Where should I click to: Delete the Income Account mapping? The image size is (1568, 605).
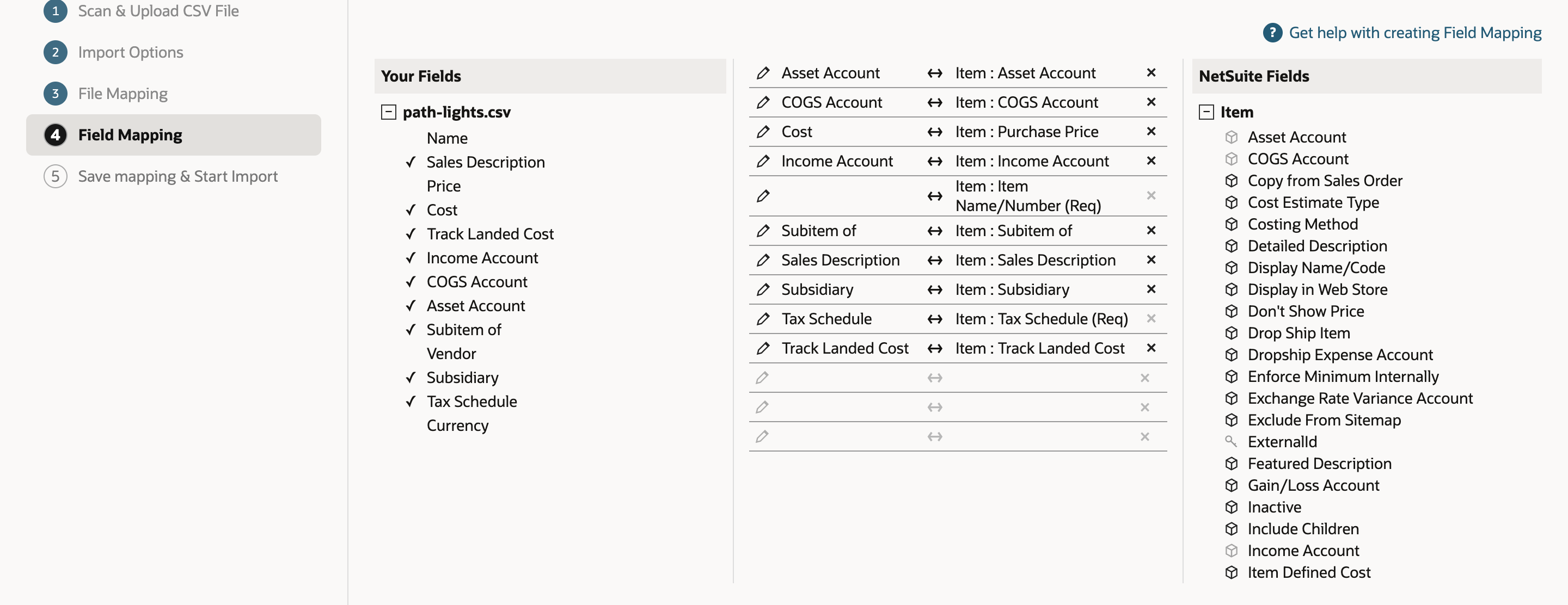coord(1150,160)
